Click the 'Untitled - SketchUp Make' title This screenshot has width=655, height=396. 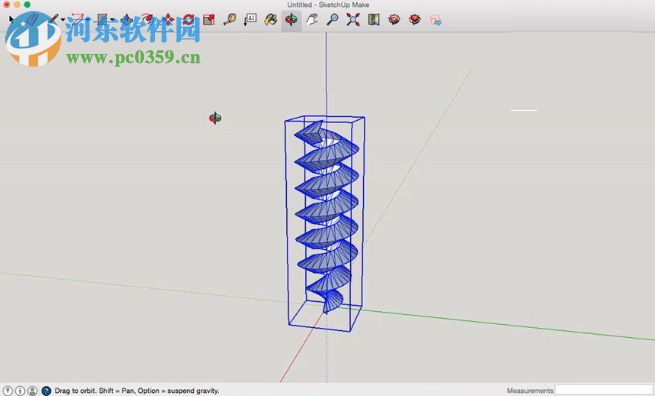[x=328, y=5]
